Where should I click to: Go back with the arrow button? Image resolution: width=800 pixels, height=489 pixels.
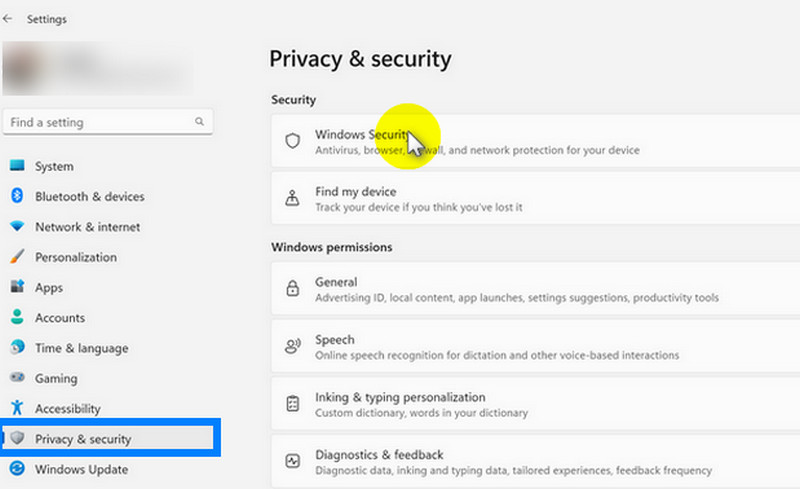[x=8, y=18]
